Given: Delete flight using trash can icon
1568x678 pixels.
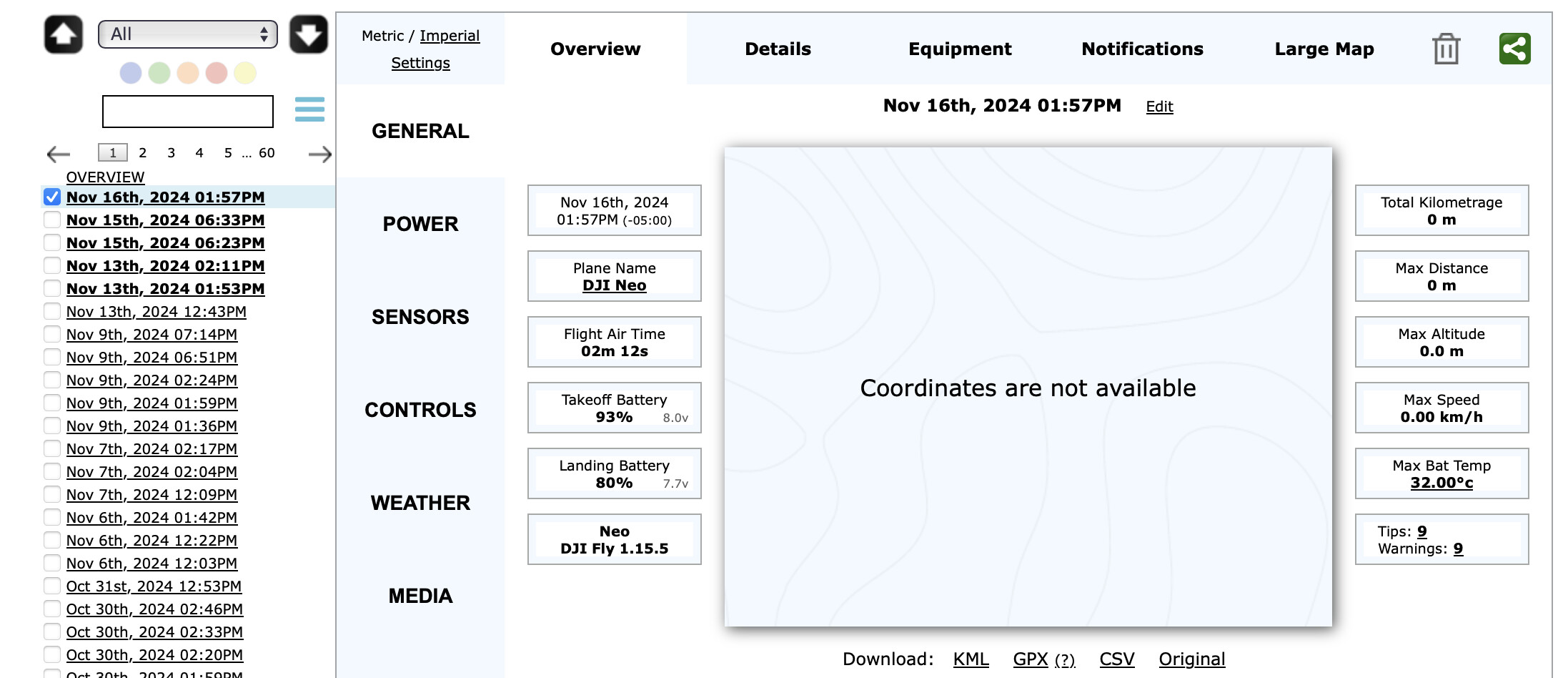Looking at the screenshot, I should [x=1445, y=49].
